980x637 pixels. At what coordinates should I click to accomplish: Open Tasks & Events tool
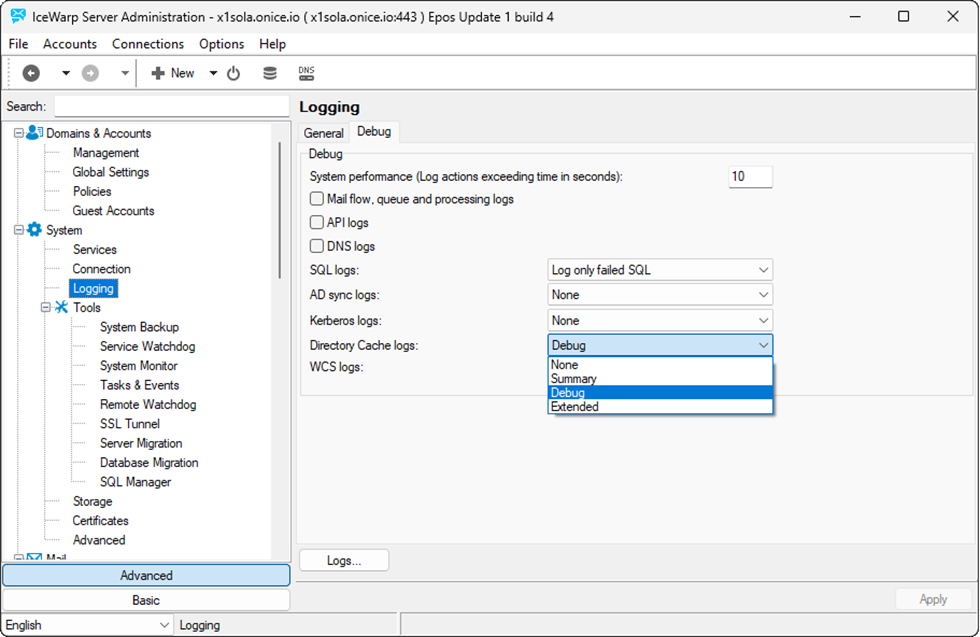[139, 385]
